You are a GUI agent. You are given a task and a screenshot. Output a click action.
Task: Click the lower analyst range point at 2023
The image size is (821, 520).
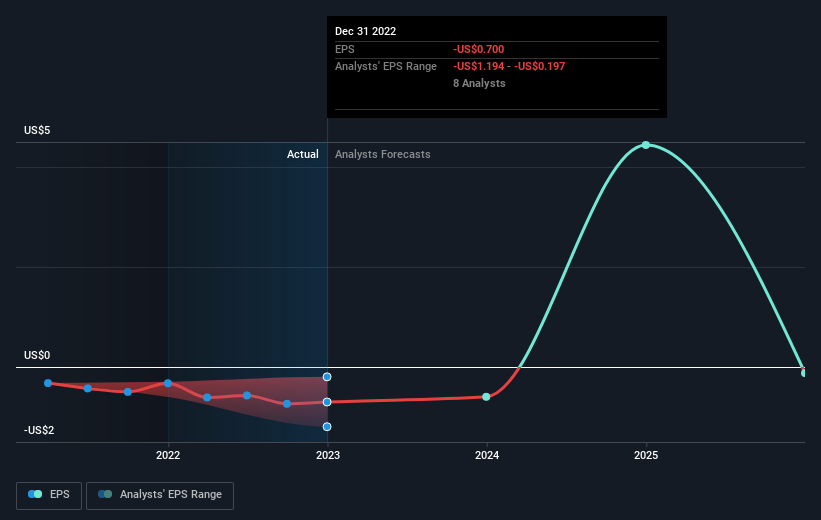[x=327, y=427]
